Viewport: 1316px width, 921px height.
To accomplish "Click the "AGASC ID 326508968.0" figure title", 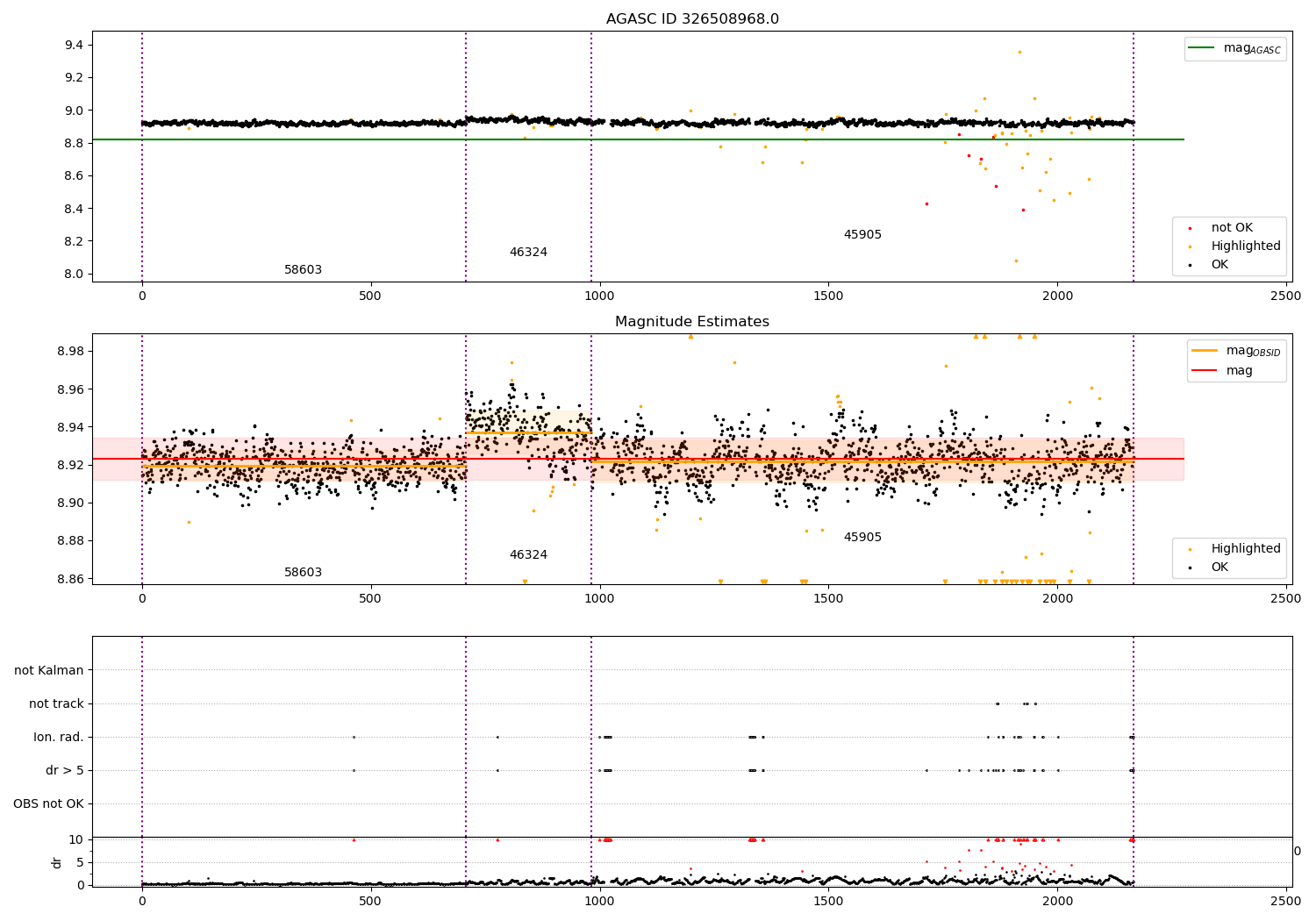I will (692, 19).
